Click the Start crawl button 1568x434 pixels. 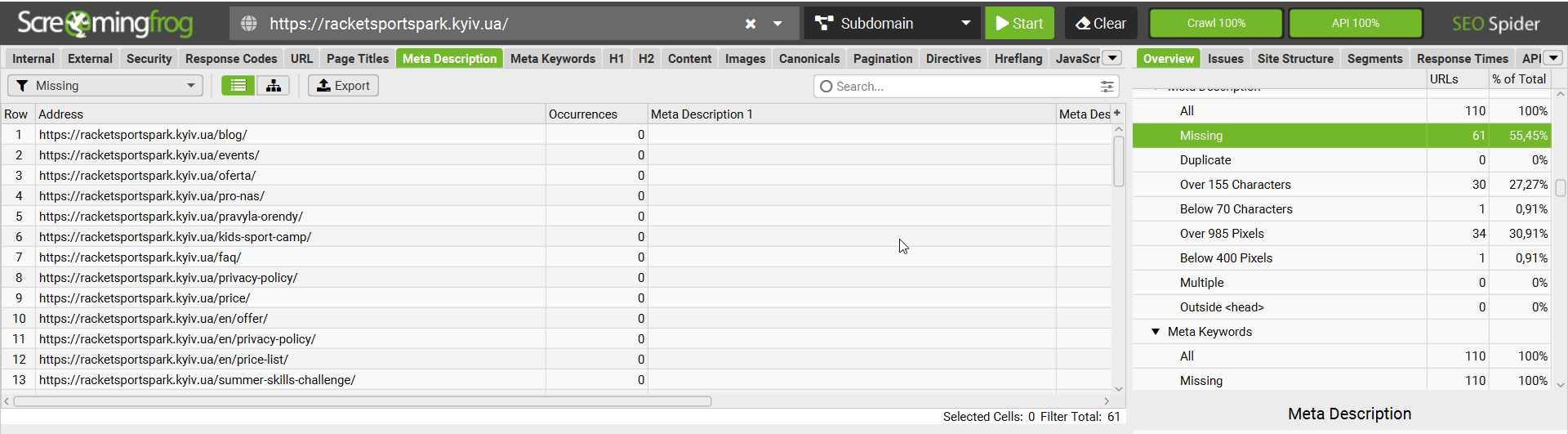click(x=1019, y=23)
